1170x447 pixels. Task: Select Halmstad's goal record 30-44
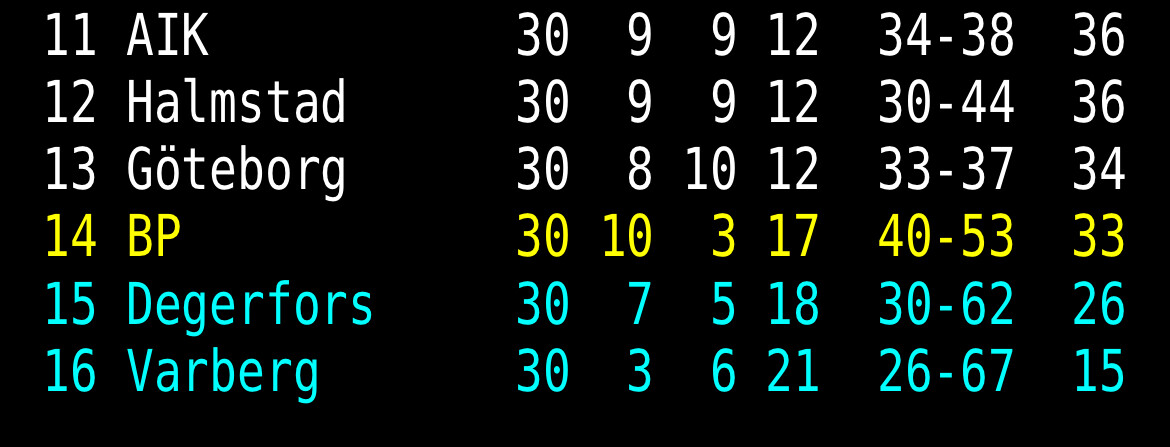pyautogui.click(x=946, y=103)
